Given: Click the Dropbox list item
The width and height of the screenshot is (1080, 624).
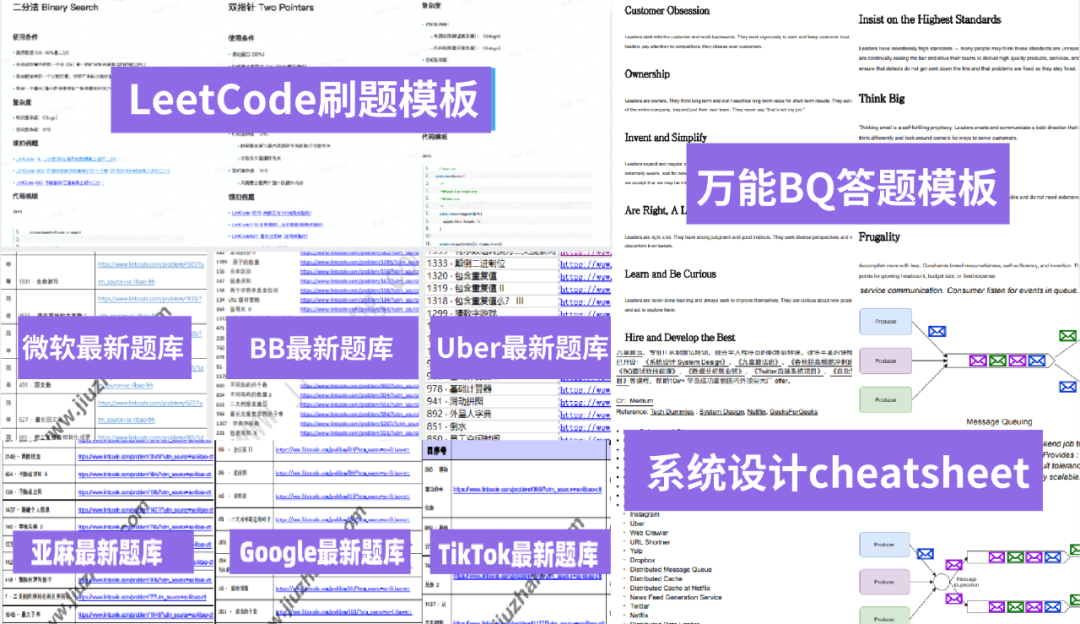Looking at the screenshot, I should [x=643, y=561].
